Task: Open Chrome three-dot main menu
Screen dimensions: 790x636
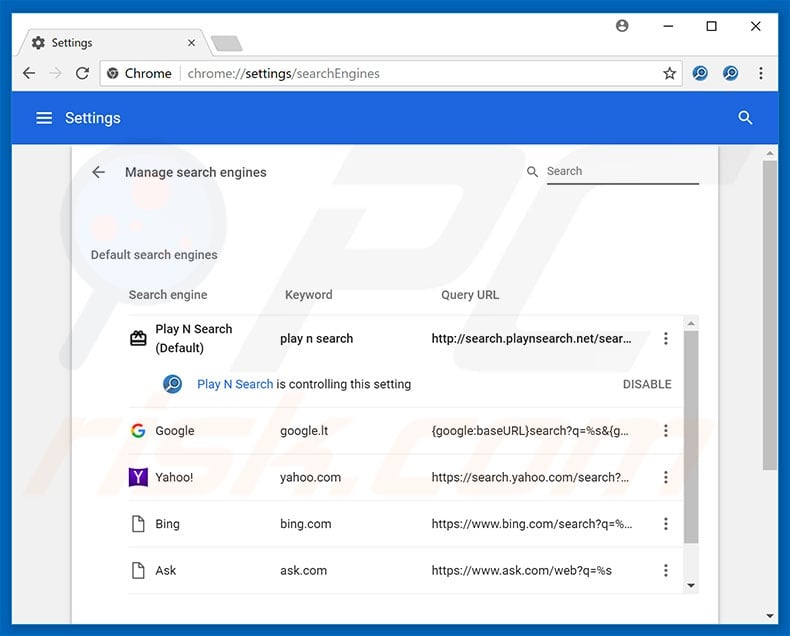Action: pyautogui.click(x=761, y=74)
